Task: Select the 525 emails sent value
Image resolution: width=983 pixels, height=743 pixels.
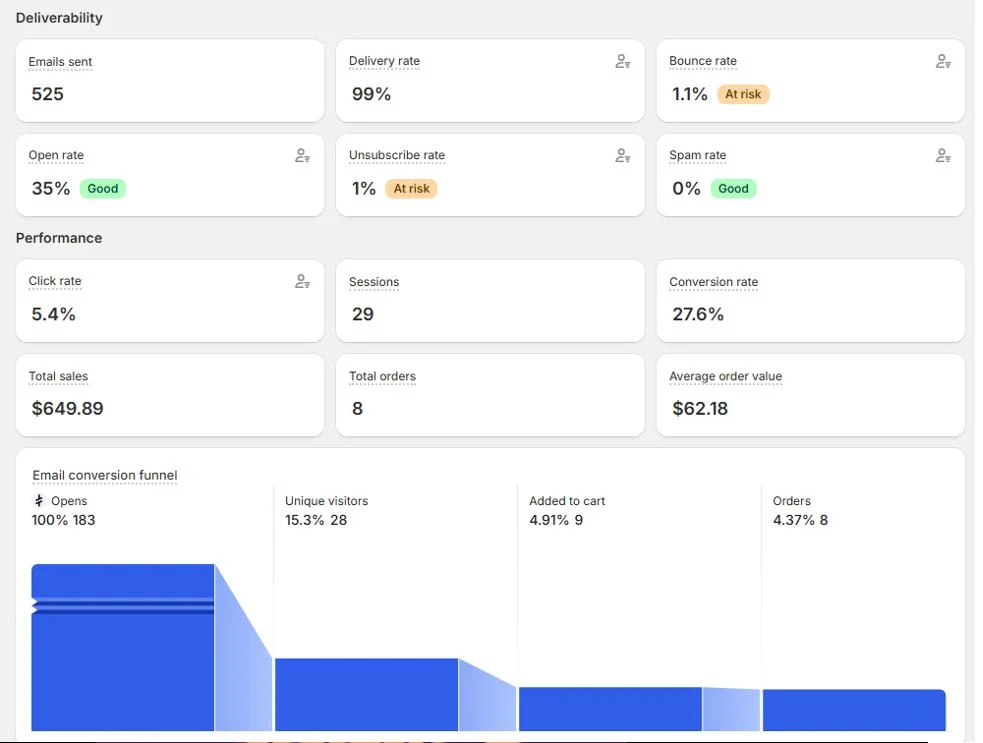Action: coord(48,94)
